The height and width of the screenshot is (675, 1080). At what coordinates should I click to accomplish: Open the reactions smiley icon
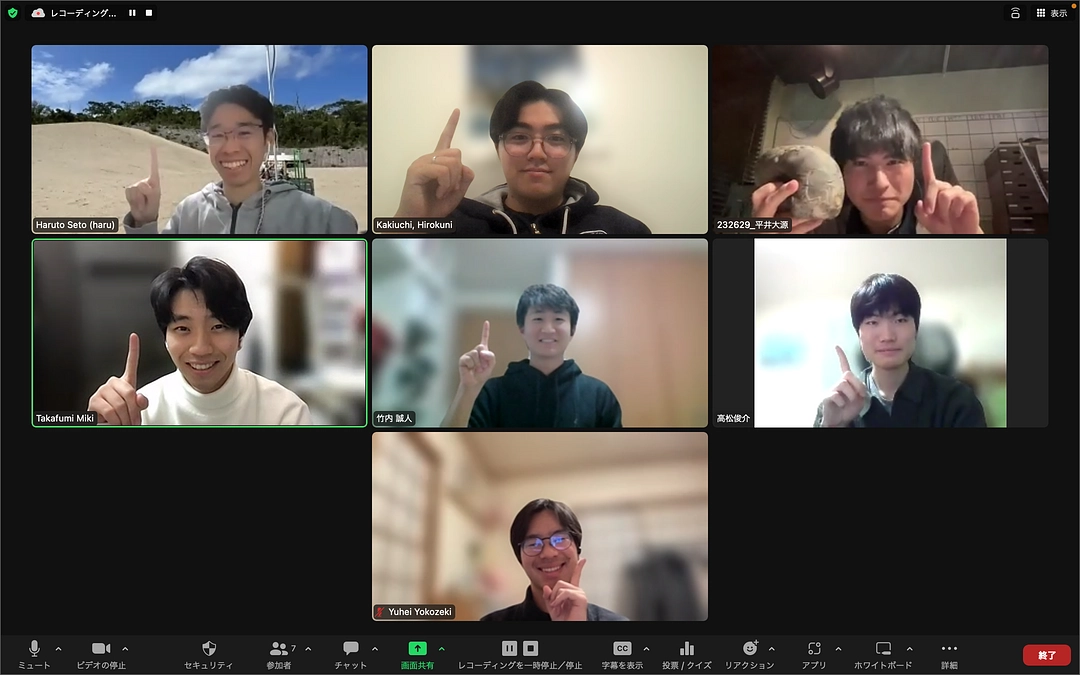tap(749, 649)
